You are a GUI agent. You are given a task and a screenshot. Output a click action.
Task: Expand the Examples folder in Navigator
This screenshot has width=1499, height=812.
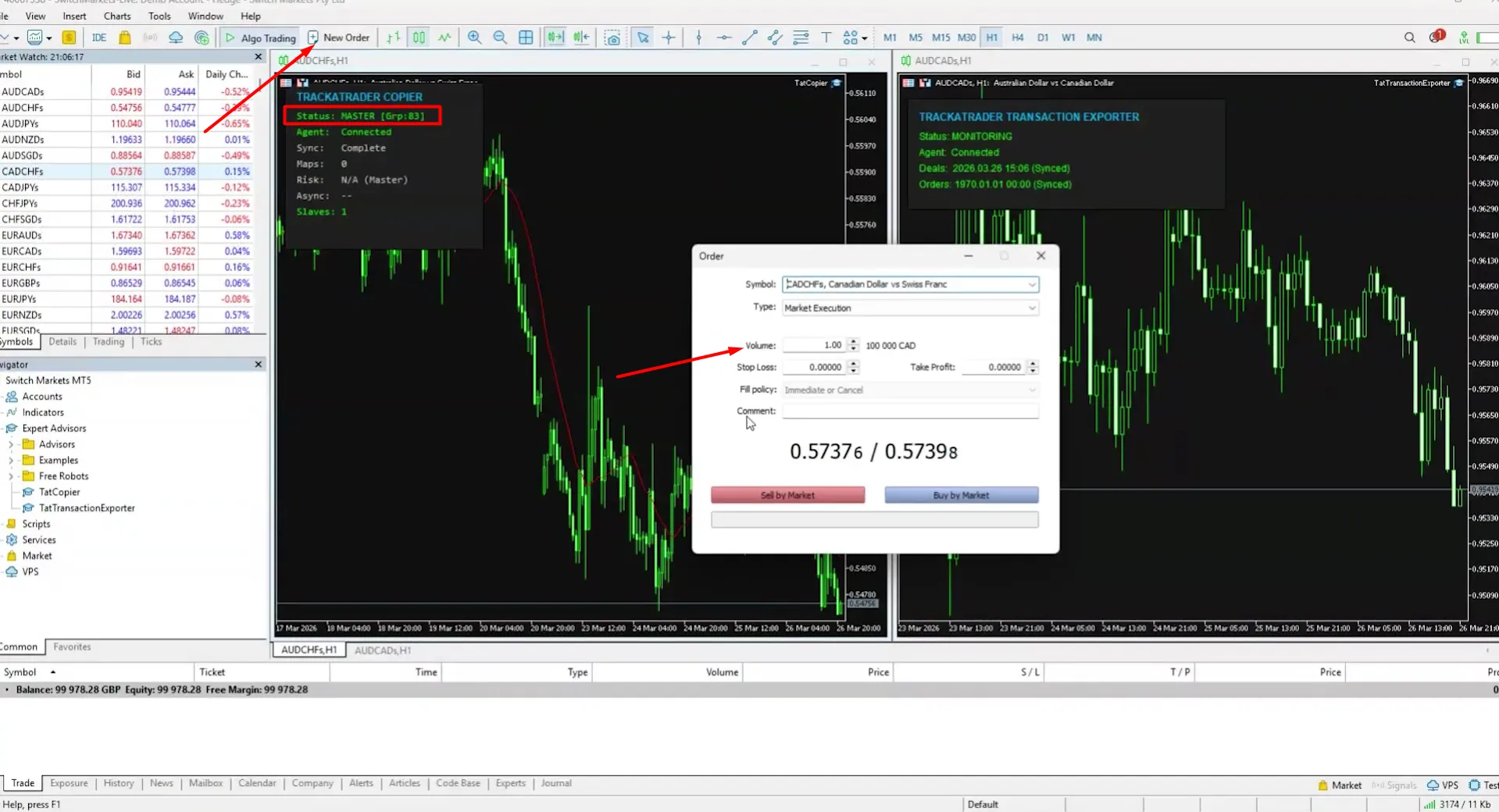[x=11, y=461]
